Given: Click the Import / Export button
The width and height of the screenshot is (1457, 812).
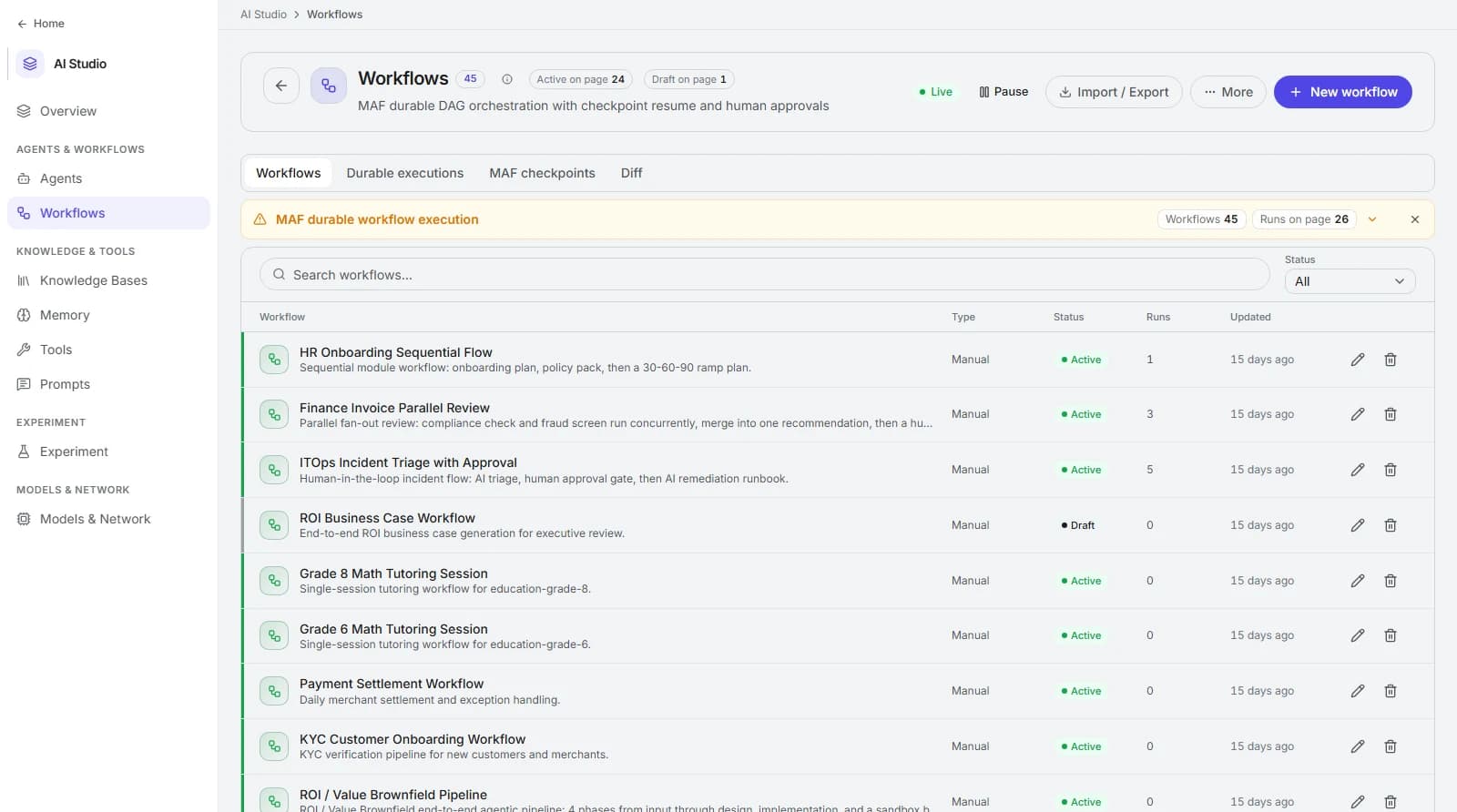Looking at the screenshot, I should click(x=1114, y=92).
